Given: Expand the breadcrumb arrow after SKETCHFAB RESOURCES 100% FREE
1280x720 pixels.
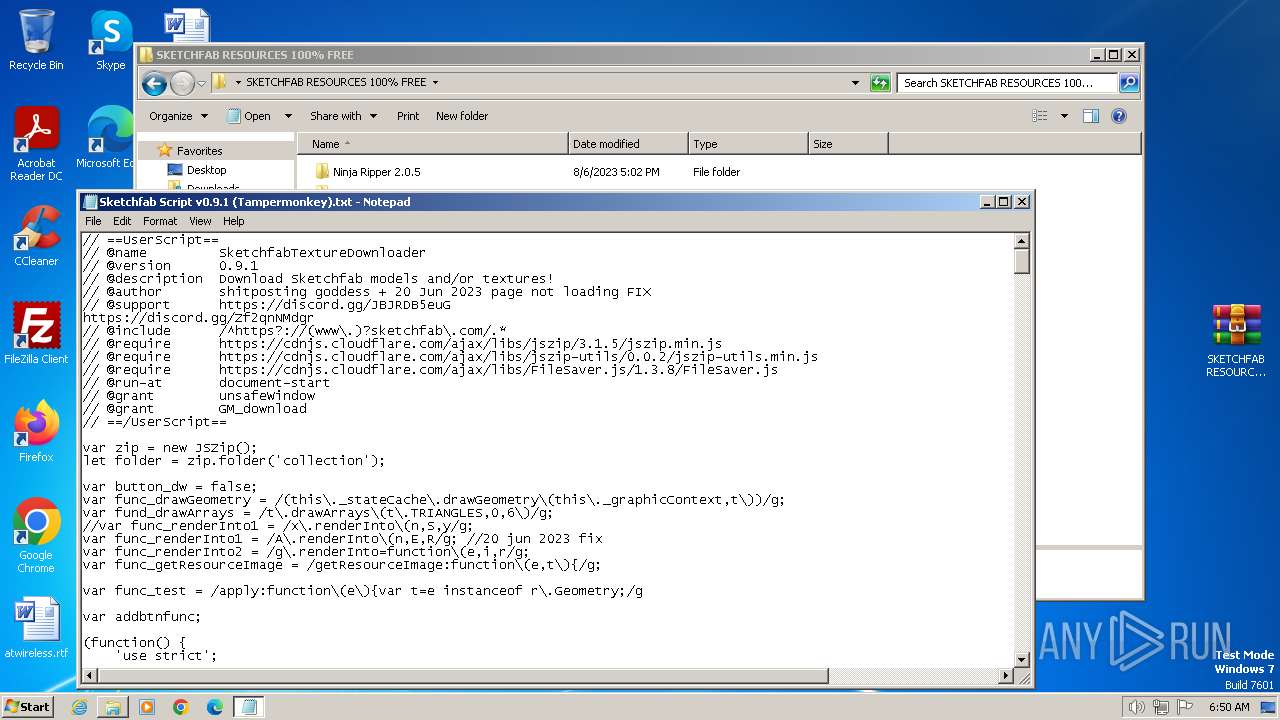Looking at the screenshot, I should [x=435, y=83].
